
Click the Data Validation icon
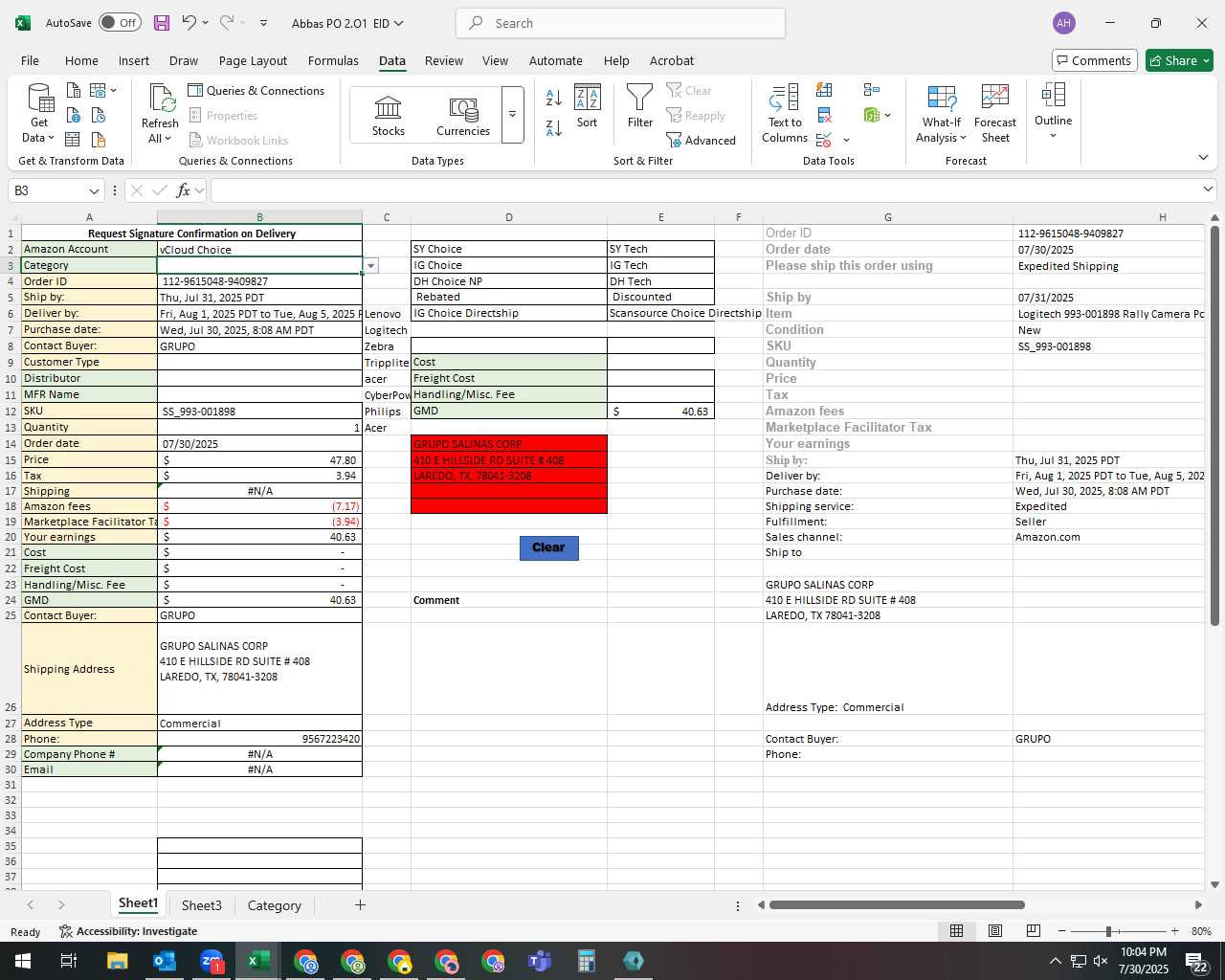[824, 140]
